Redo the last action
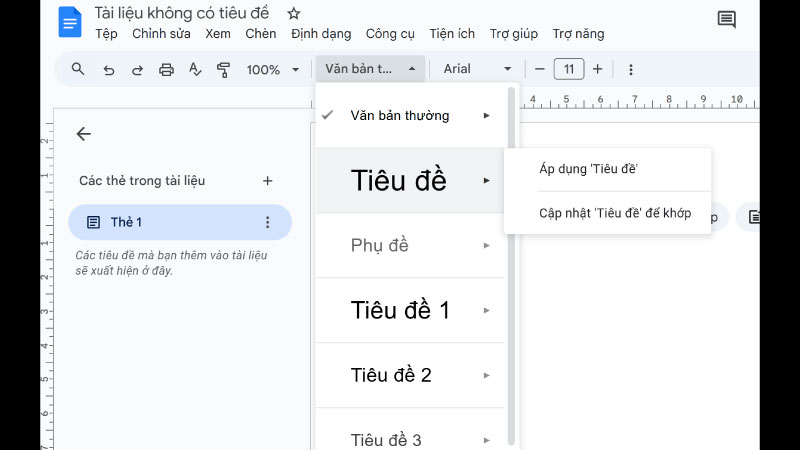 (137, 69)
